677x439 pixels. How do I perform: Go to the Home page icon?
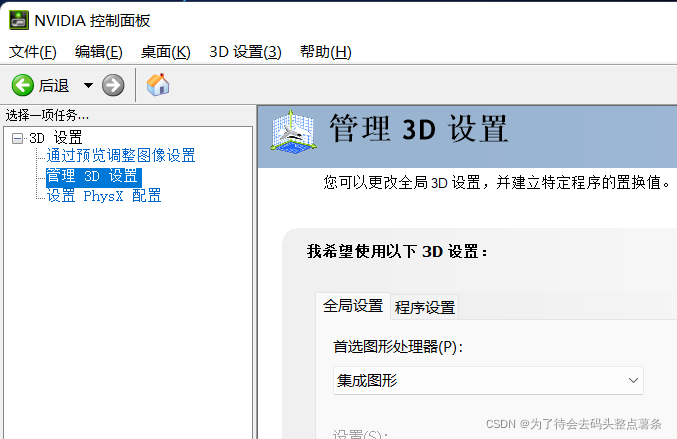click(158, 85)
